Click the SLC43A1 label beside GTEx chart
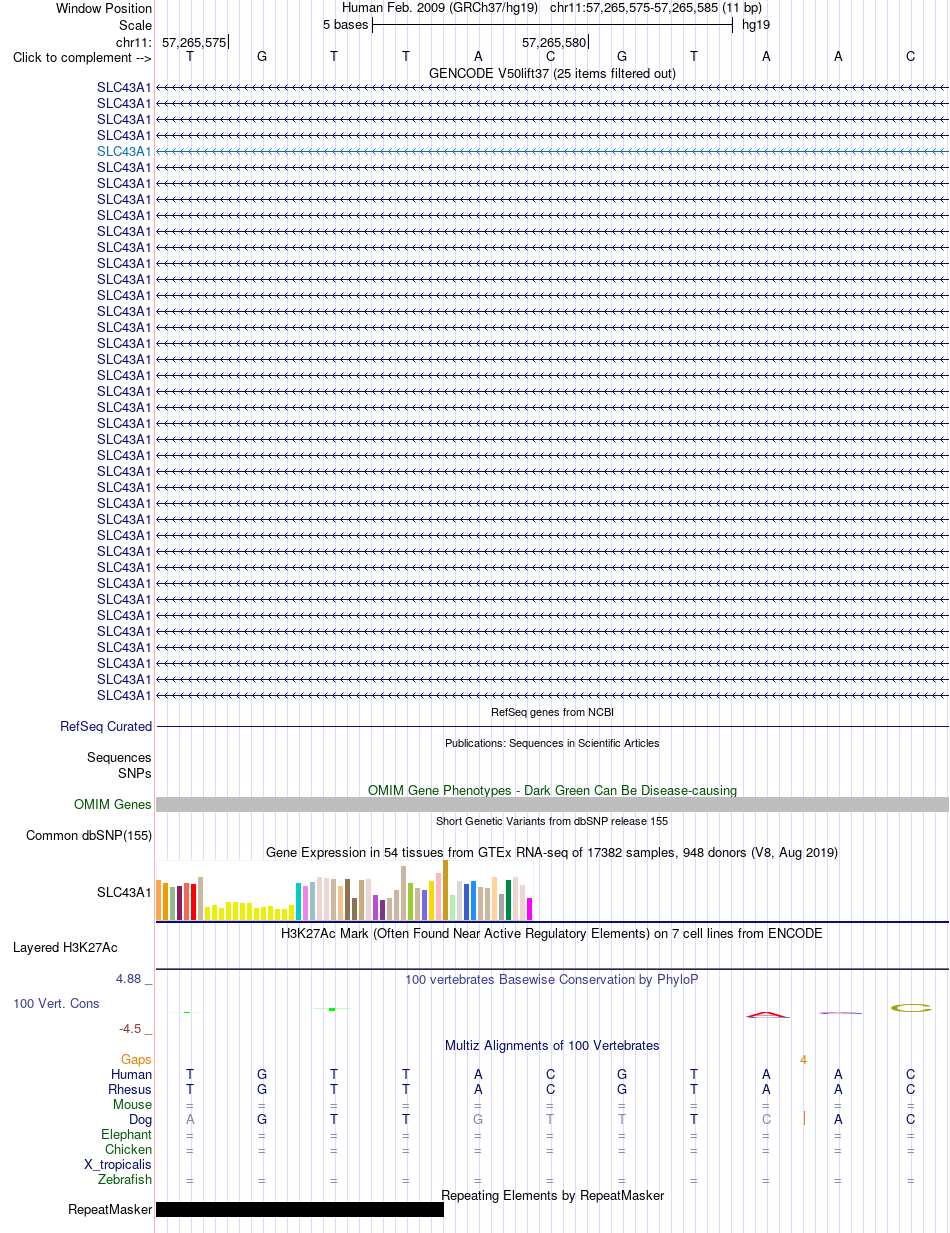This screenshot has width=950, height=1233. (124, 892)
